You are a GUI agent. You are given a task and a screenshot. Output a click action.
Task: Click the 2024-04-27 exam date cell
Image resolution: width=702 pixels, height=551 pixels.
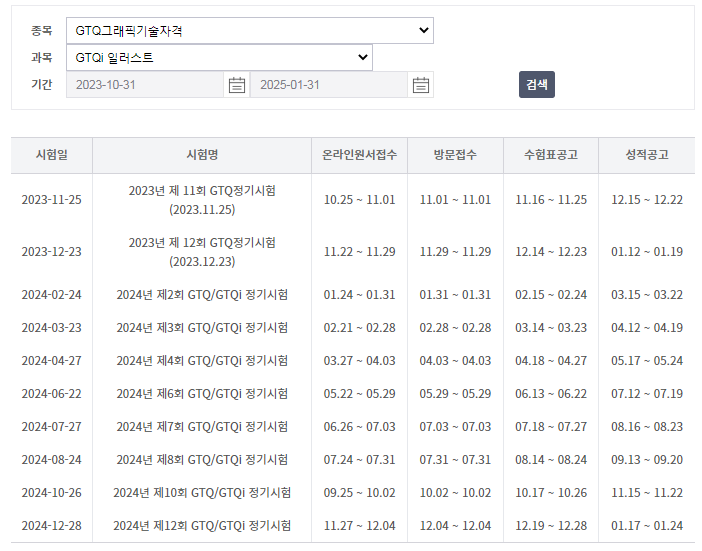point(52,361)
